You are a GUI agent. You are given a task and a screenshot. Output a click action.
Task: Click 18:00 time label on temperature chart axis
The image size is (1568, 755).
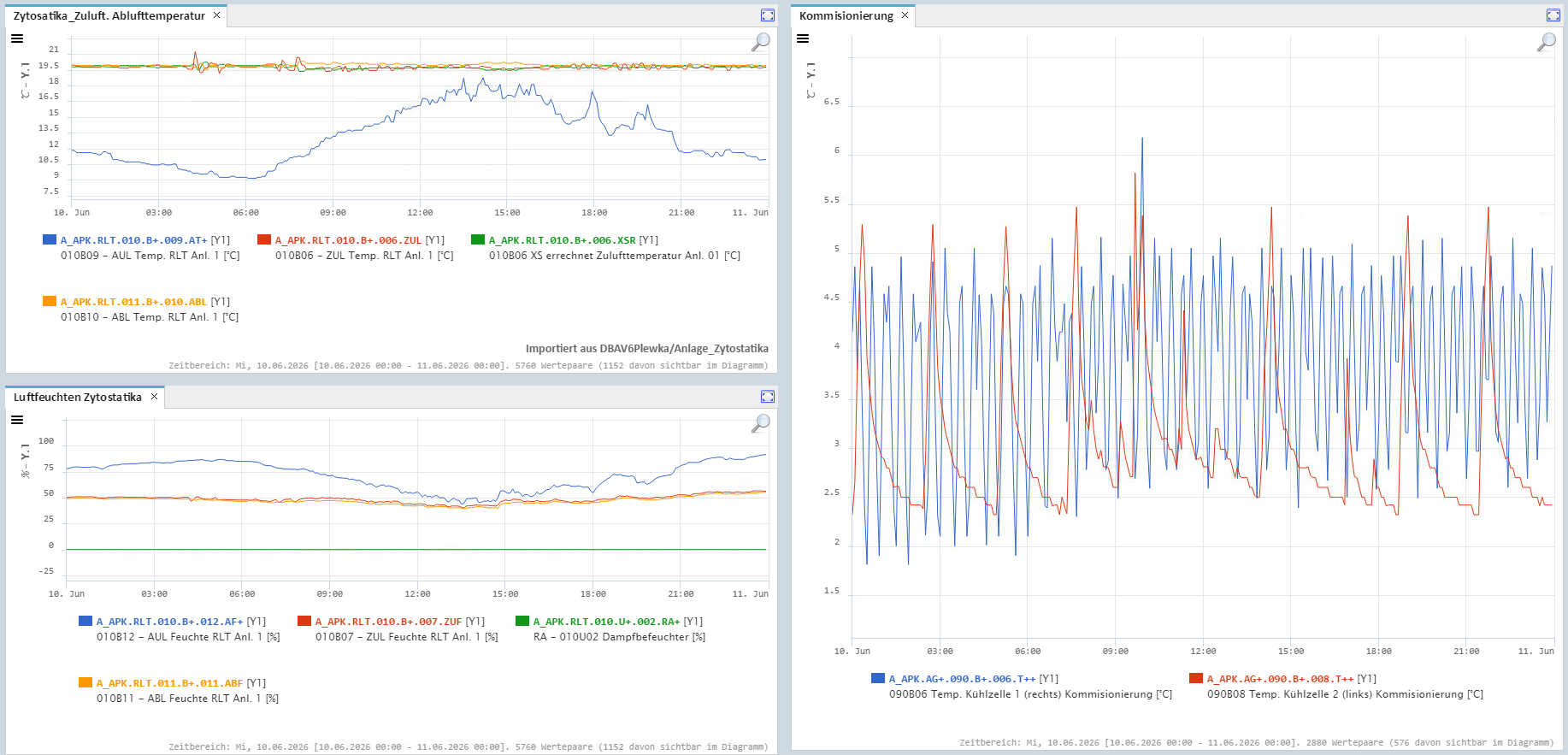click(594, 213)
